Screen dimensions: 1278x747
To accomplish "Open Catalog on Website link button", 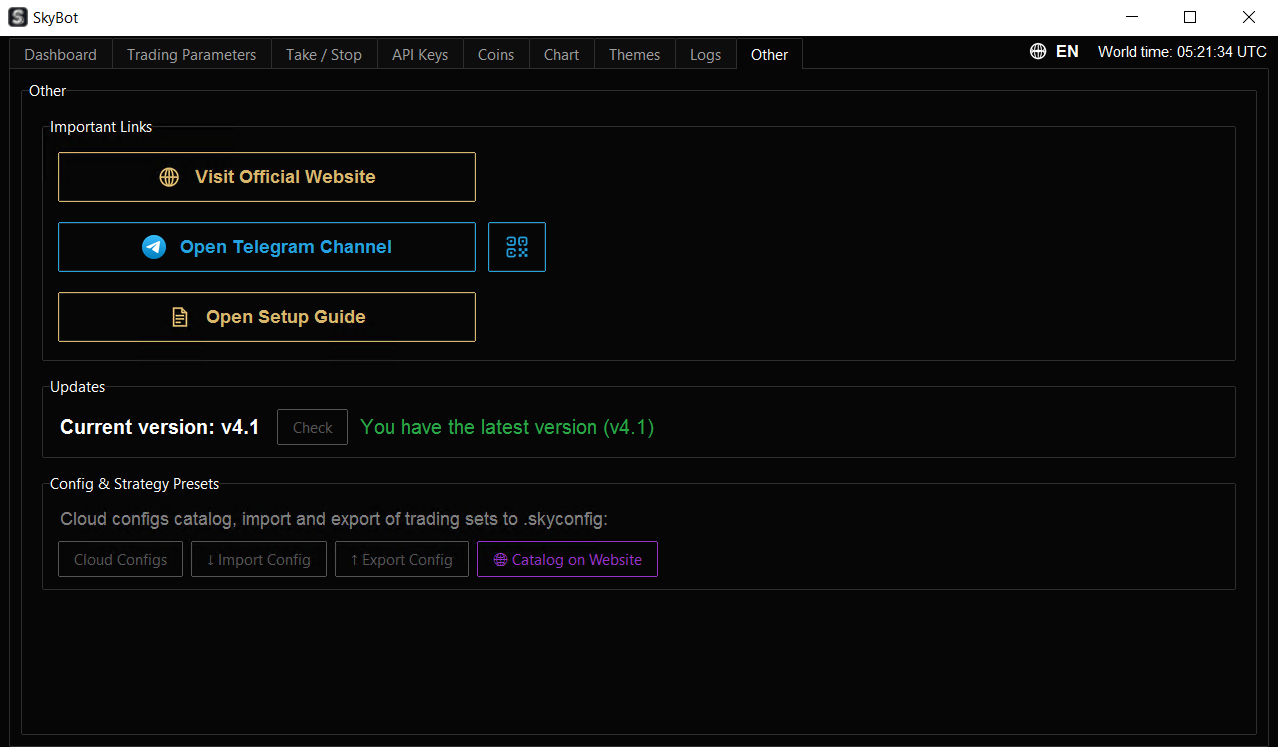I will 567,560.
